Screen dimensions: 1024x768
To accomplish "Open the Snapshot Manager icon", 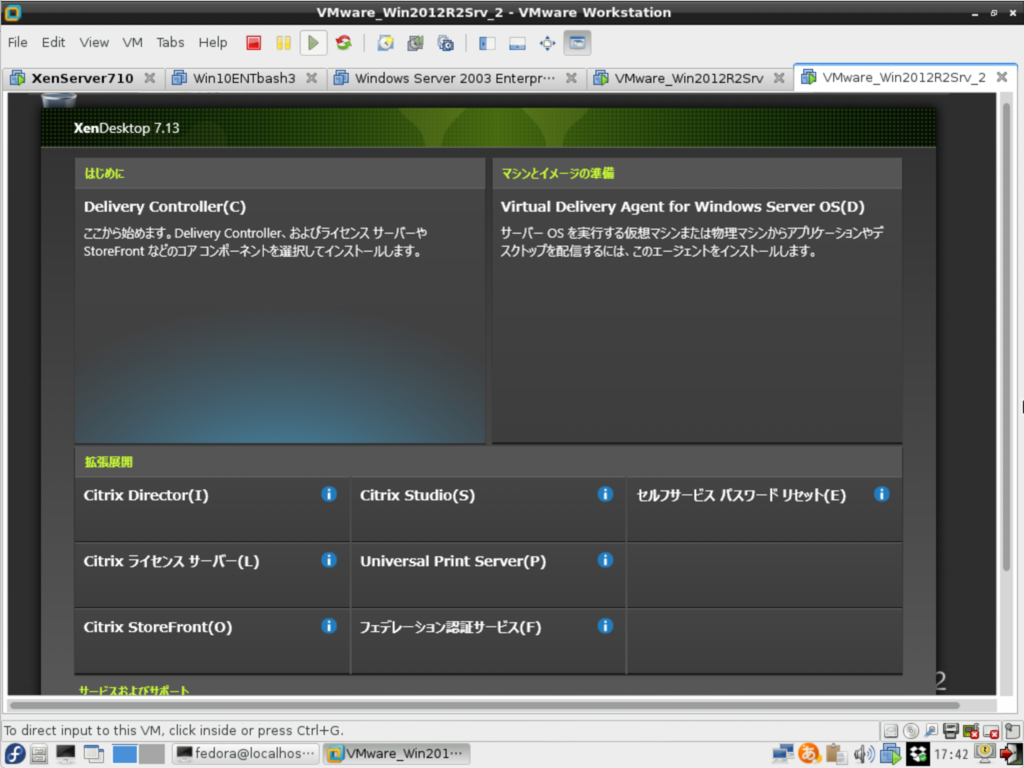I will [445, 43].
